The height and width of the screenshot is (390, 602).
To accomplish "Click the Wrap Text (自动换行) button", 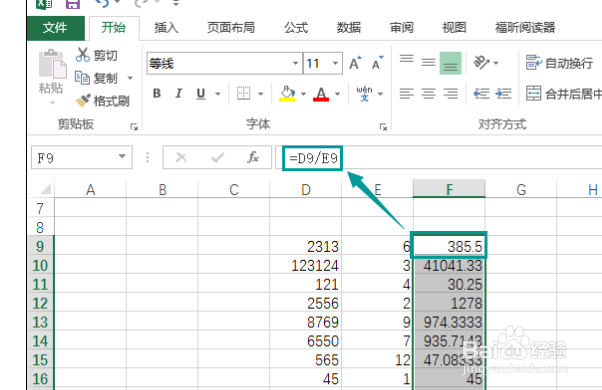I will [559, 63].
